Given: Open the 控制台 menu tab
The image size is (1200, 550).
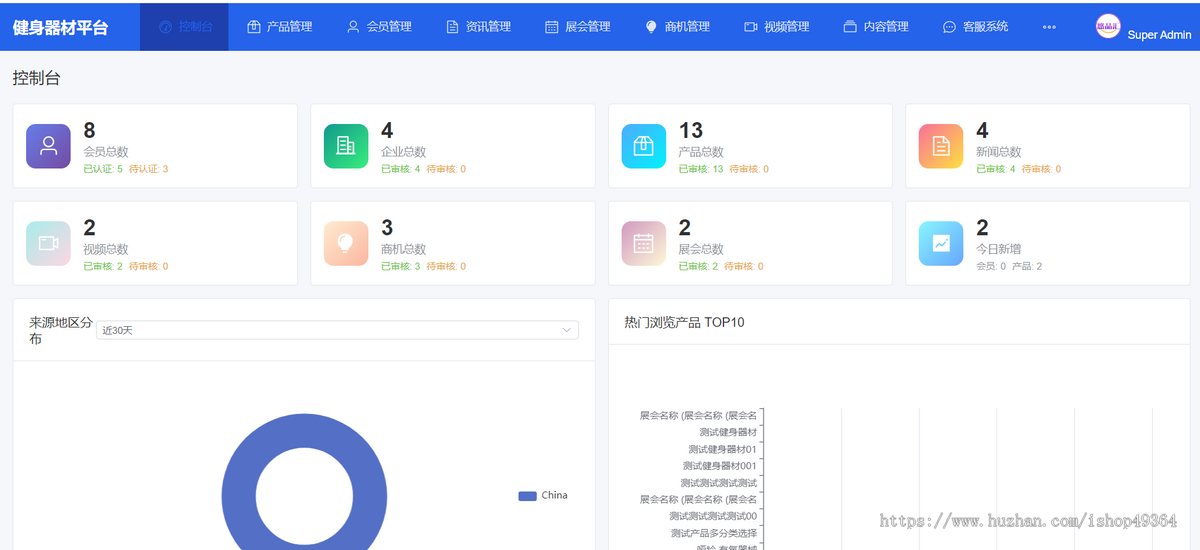Looking at the screenshot, I should (184, 27).
